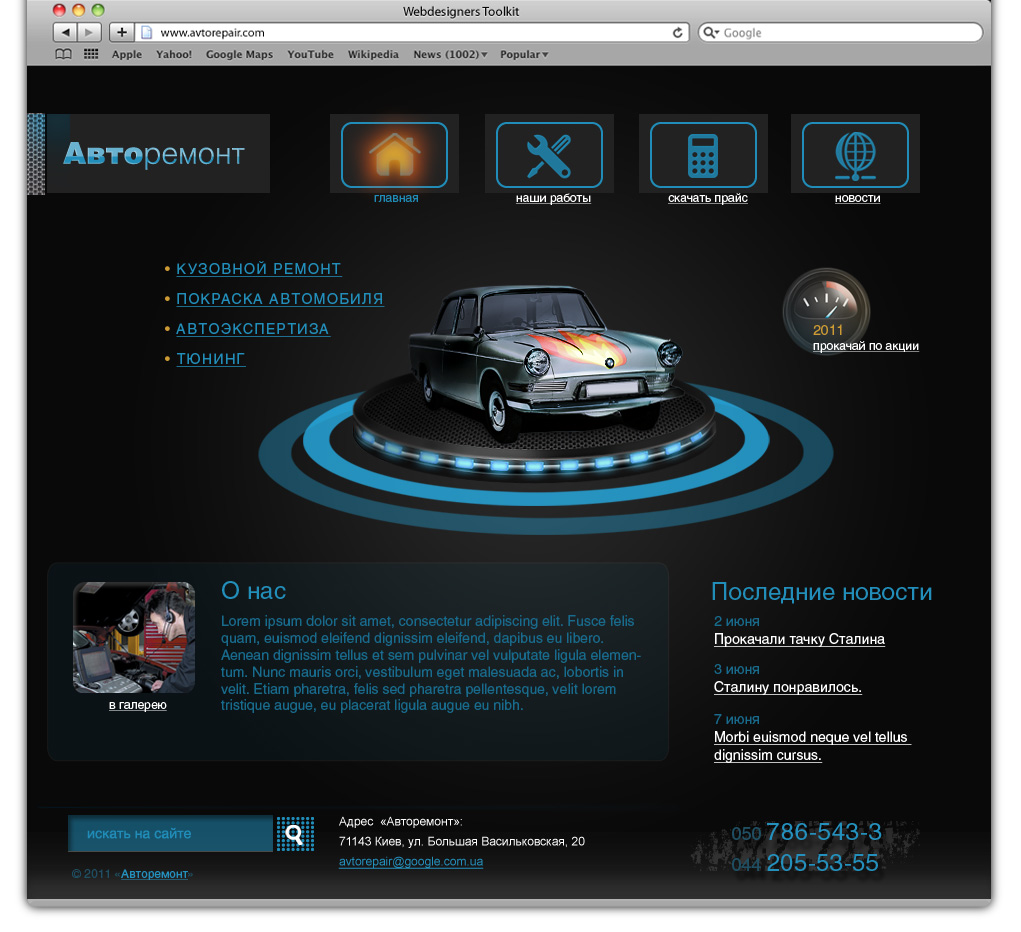Click the orange home icon

coord(394,155)
